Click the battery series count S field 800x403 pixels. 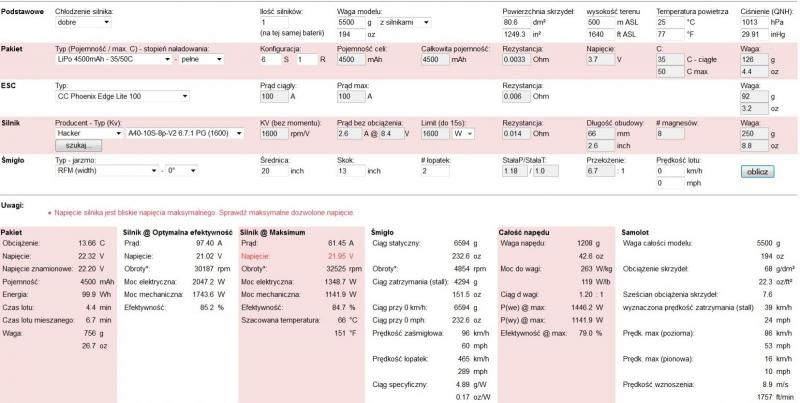tap(268, 60)
